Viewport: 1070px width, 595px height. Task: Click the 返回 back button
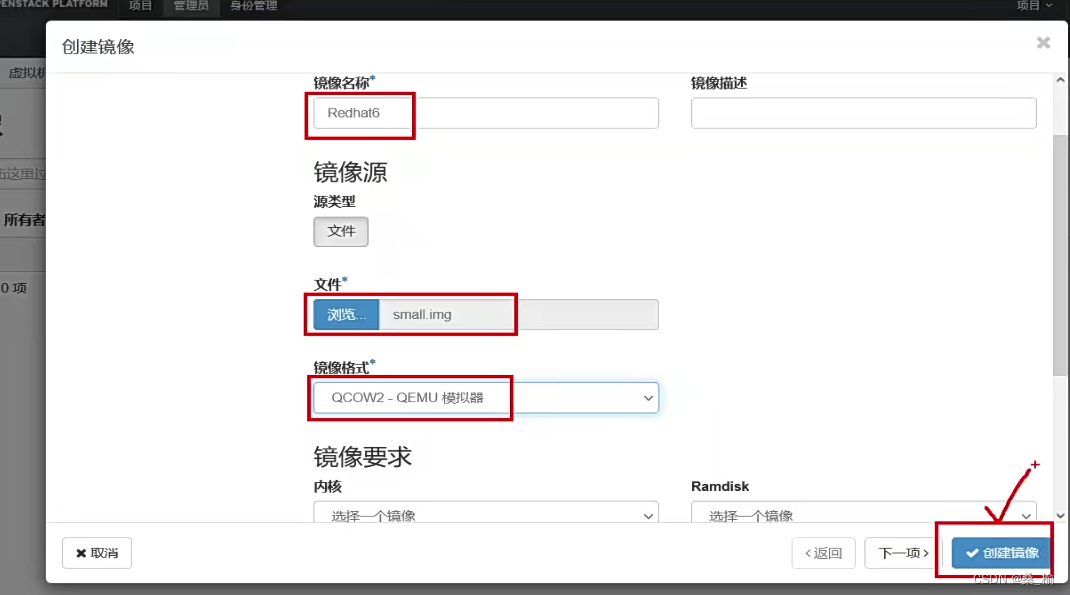point(824,553)
